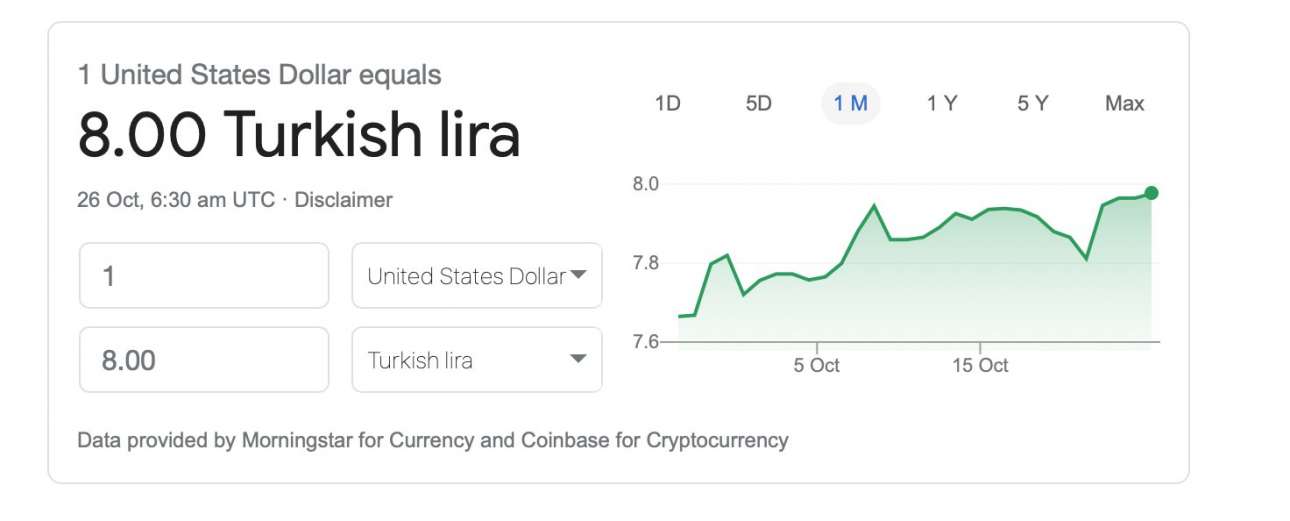Focus the lira amount field showing 8.00
Screen dimensions: 1290x521
pyautogui.click(x=204, y=360)
